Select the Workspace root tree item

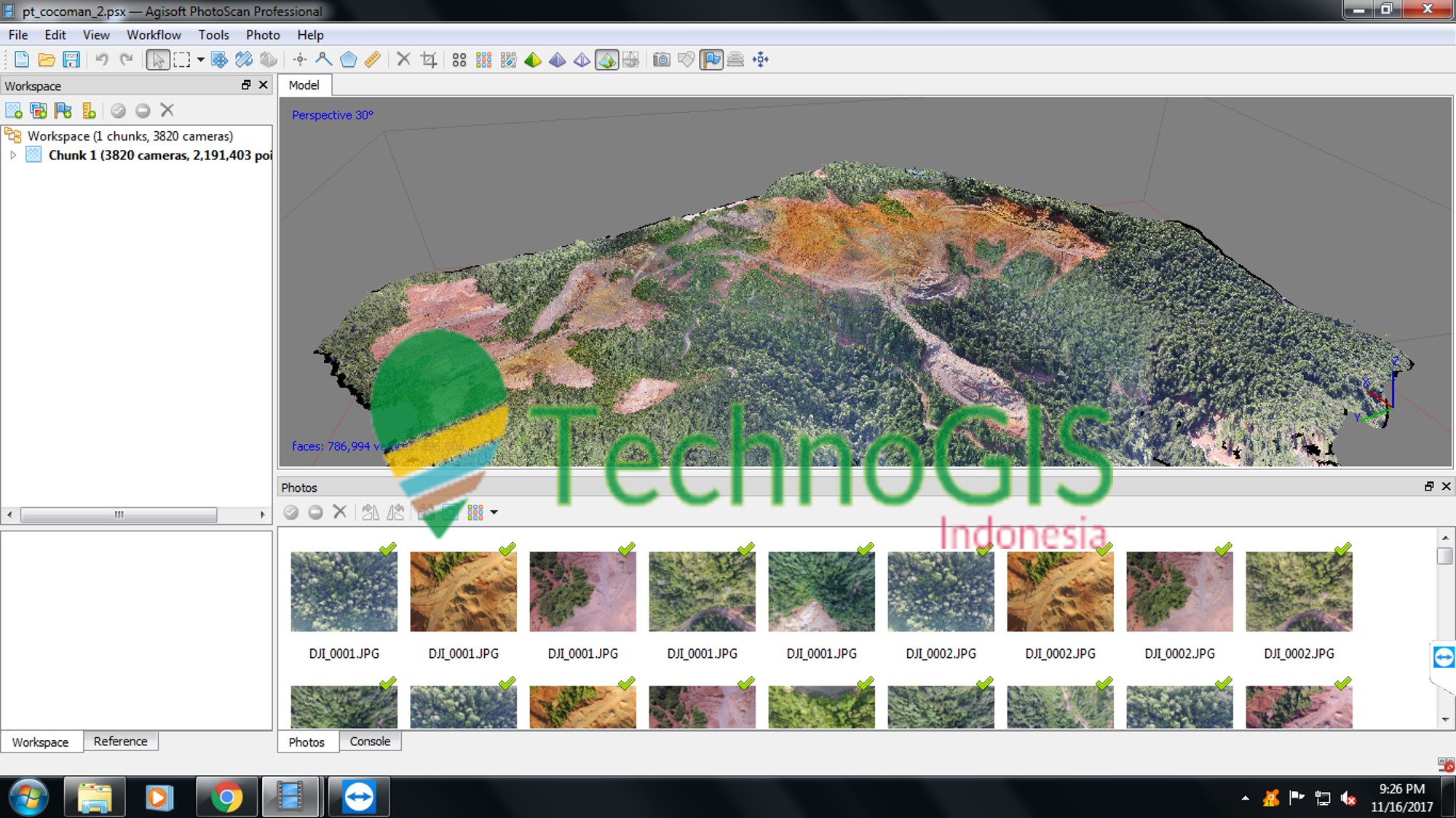pos(130,136)
